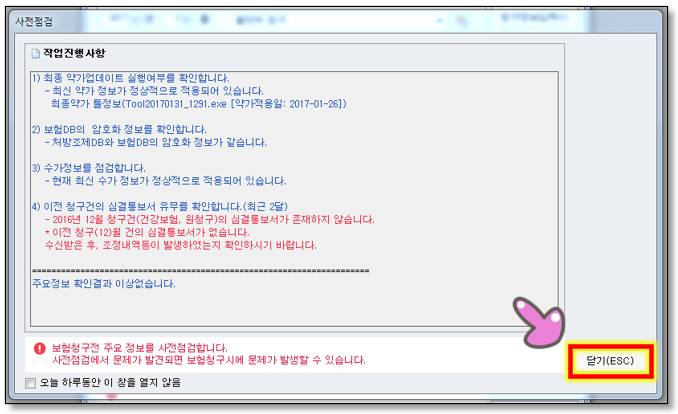The width and height of the screenshot is (678, 414).
Task: Click the 오늘 하루동안 이 창을 열지 않음 label text
Action: 110,383
